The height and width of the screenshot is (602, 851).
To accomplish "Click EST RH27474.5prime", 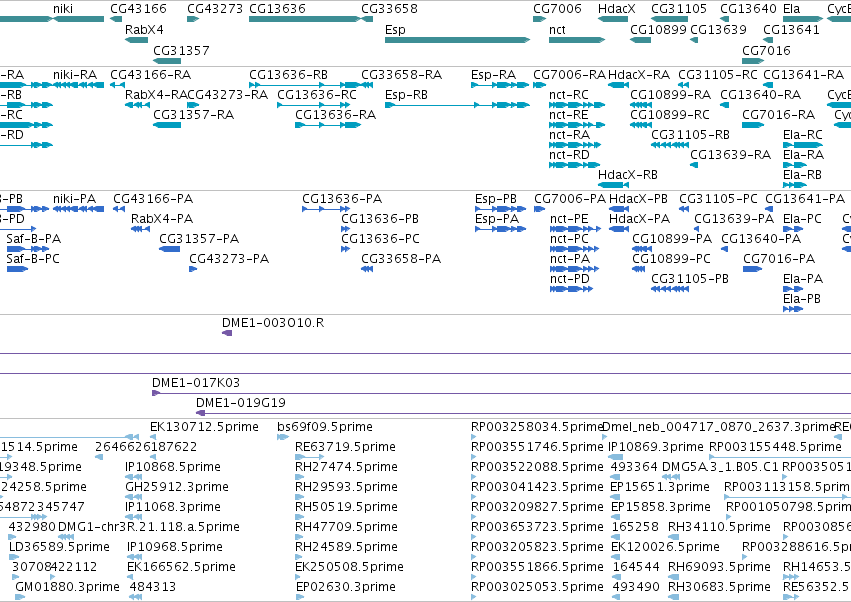I will (299, 477).
